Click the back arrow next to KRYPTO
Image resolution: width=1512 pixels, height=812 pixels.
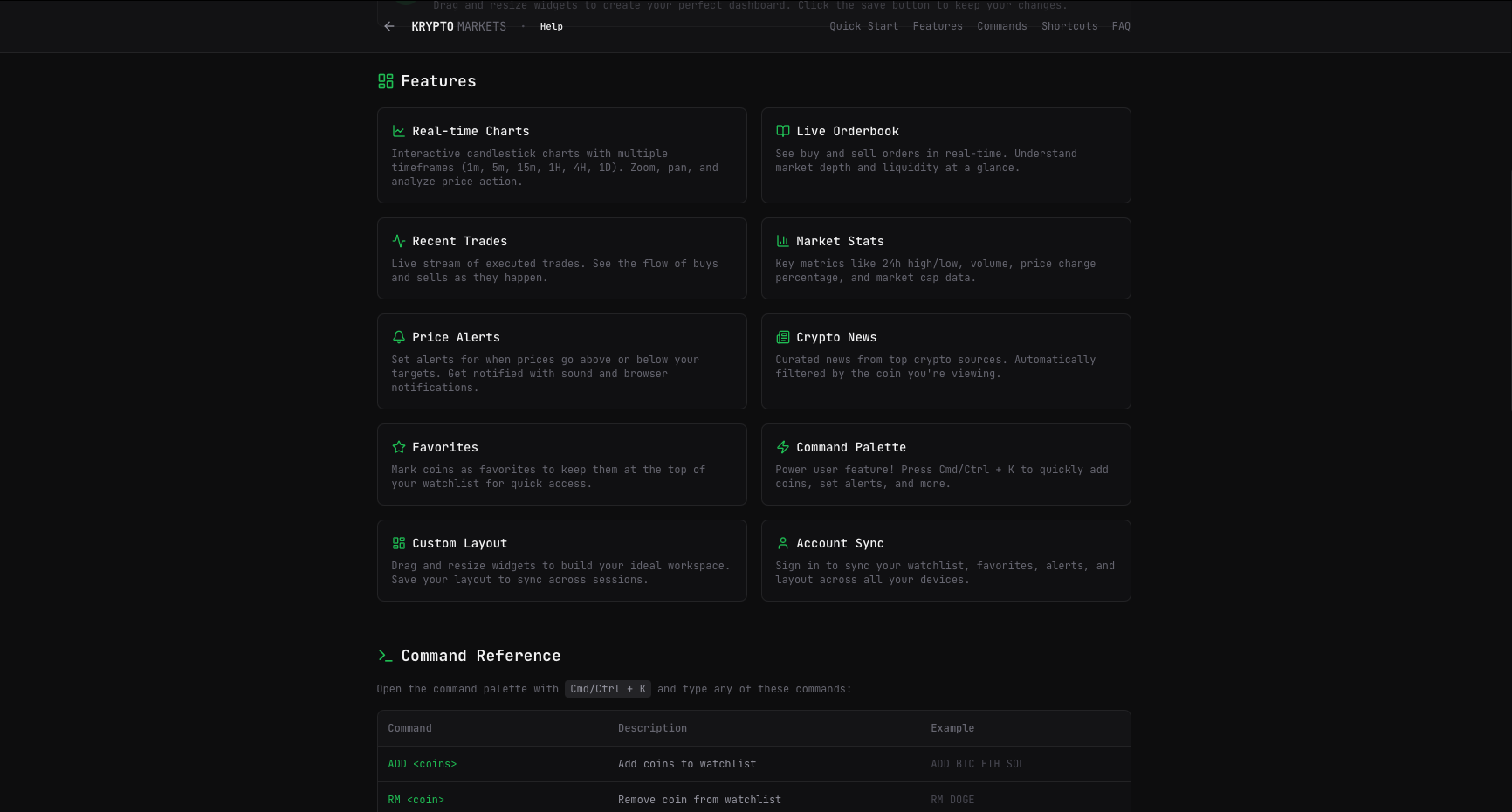click(x=388, y=26)
